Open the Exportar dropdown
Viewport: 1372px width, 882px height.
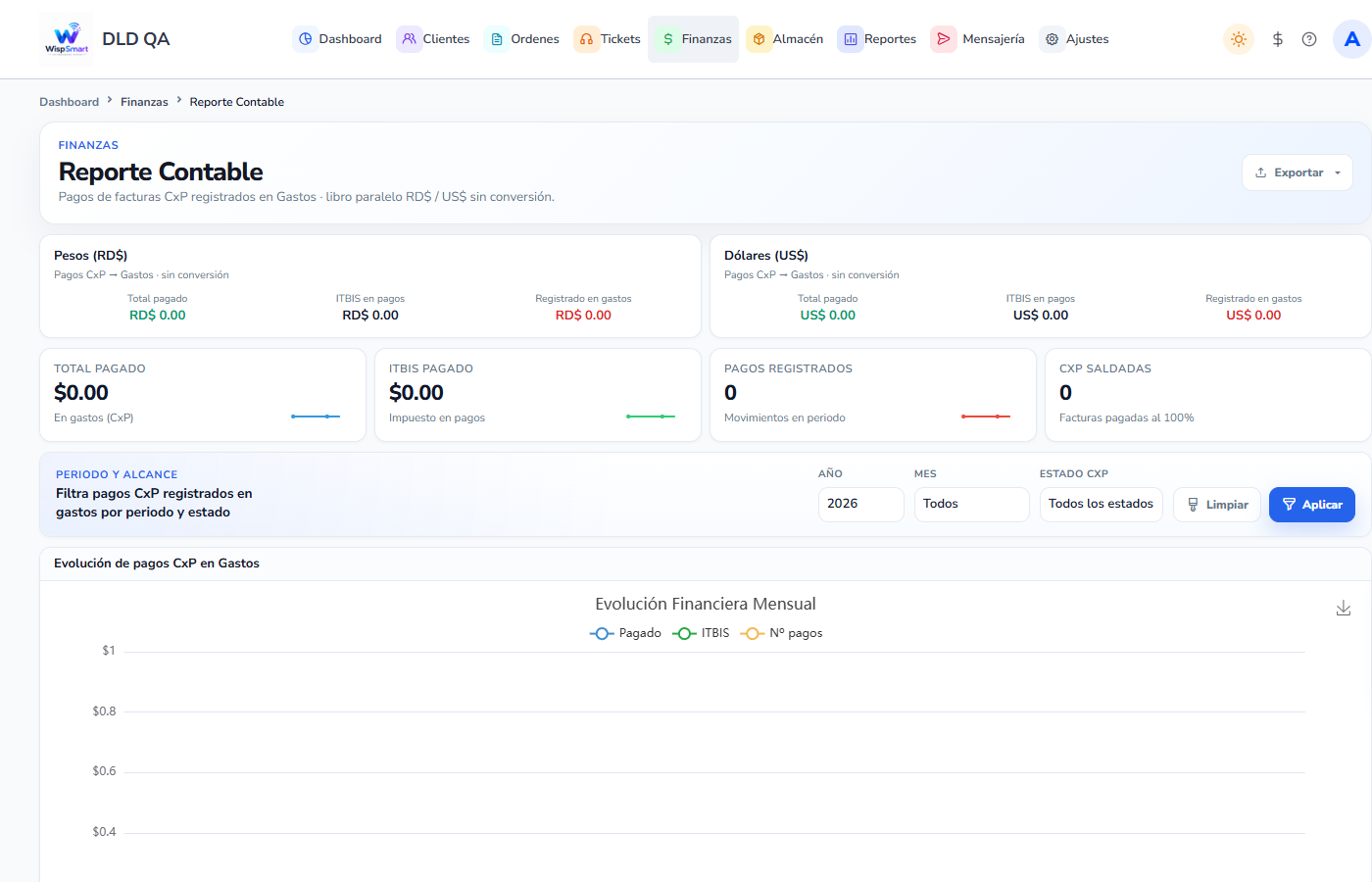point(1298,172)
